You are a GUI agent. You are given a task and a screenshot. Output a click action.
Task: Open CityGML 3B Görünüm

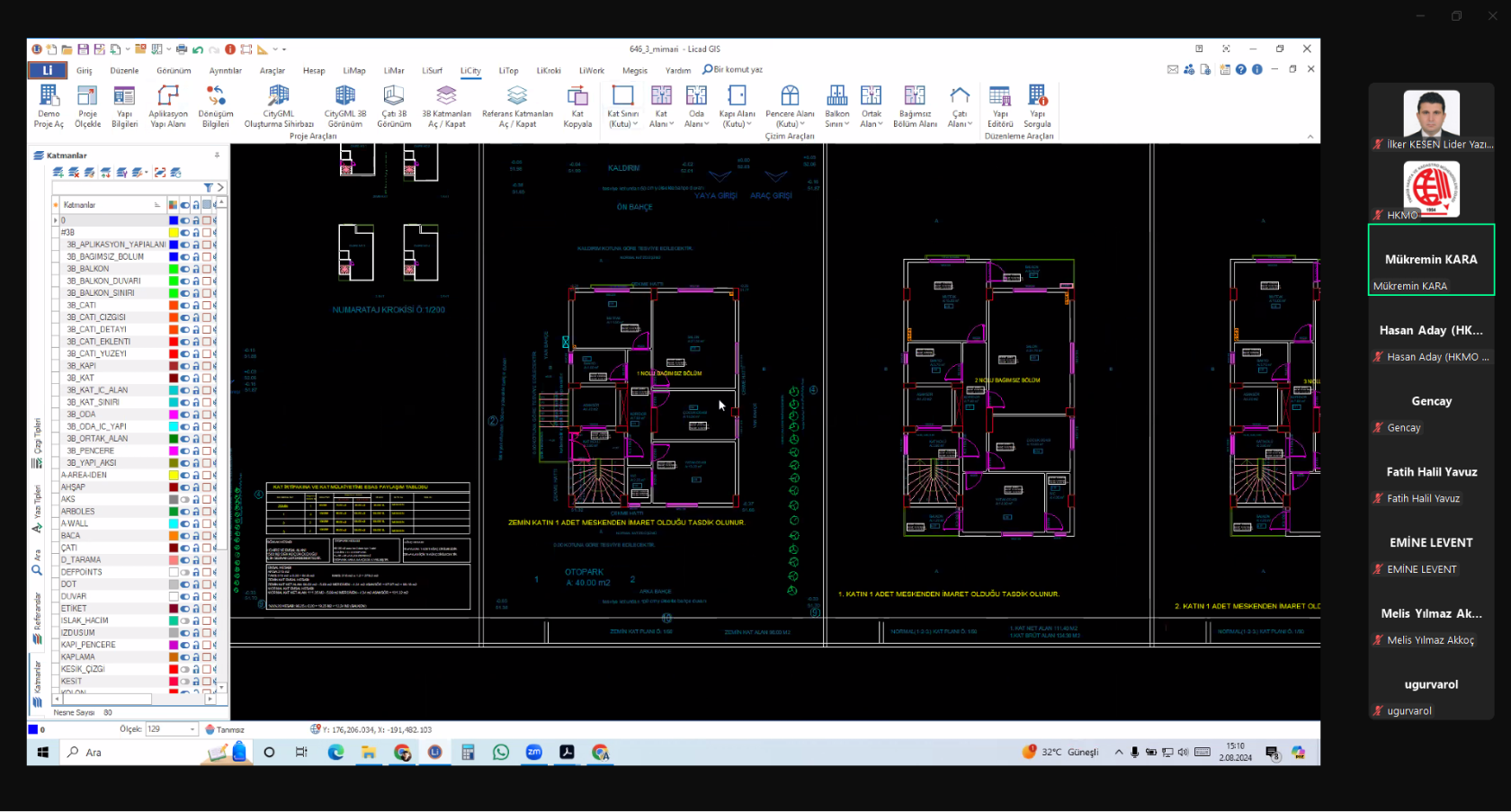[x=345, y=106]
